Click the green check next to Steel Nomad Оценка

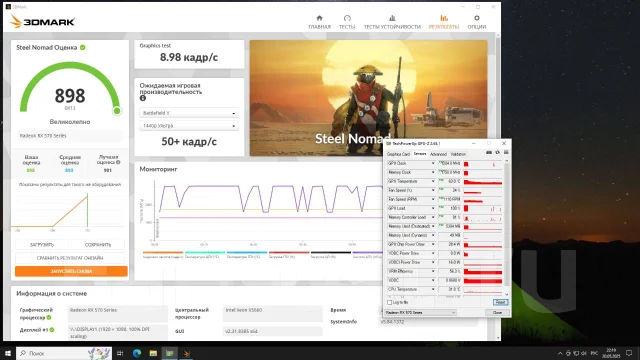(x=83, y=47)
